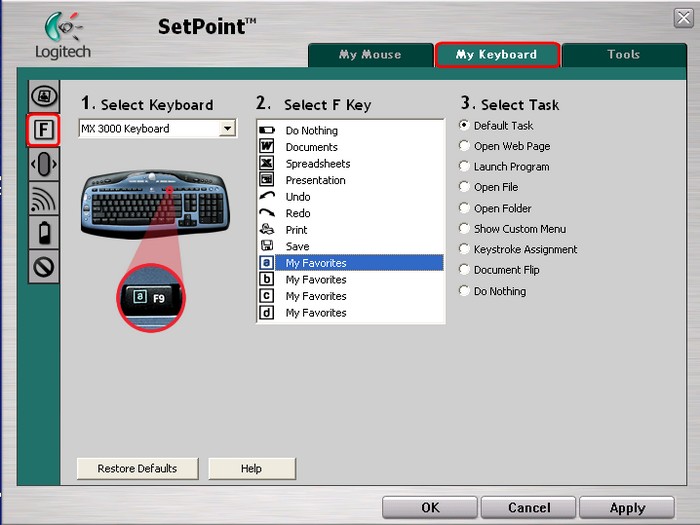This screenshot has height=525, width=700.
Task: Click the Logitech logo
Action: coord(63,35)
